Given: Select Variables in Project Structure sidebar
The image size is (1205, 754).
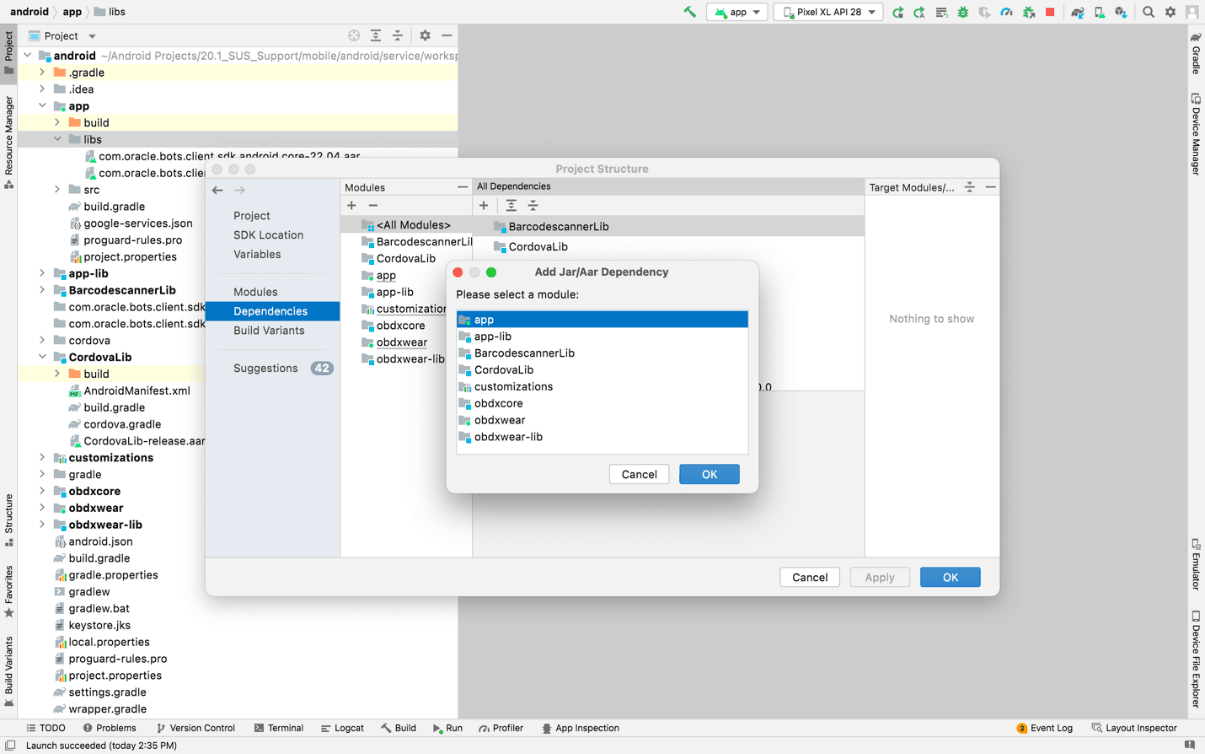Looking at the screenshot, I should (x=257, y=254).
